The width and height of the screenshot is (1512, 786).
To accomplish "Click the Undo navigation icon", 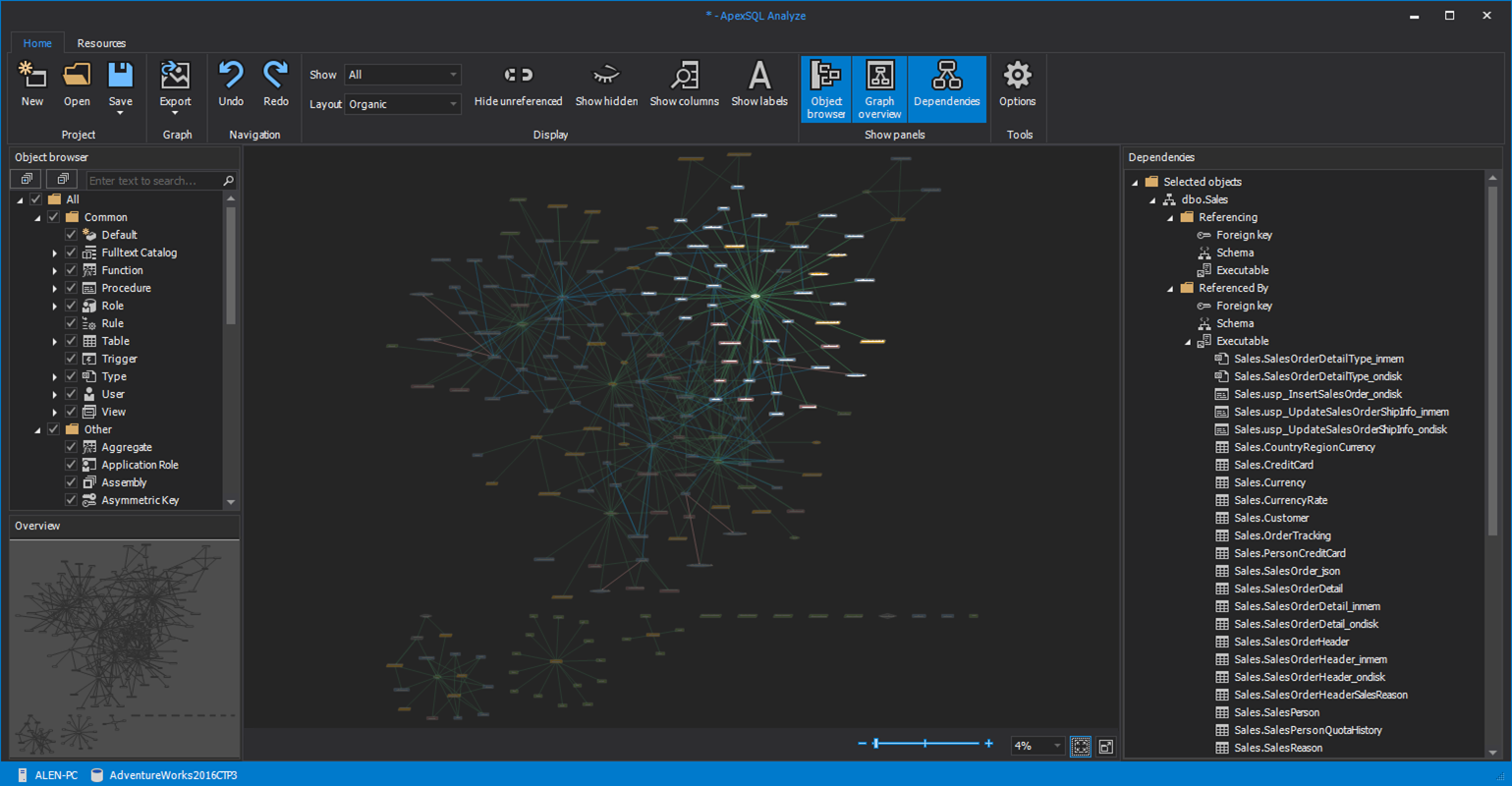I will pyautogui.click(x=231, y=77).
